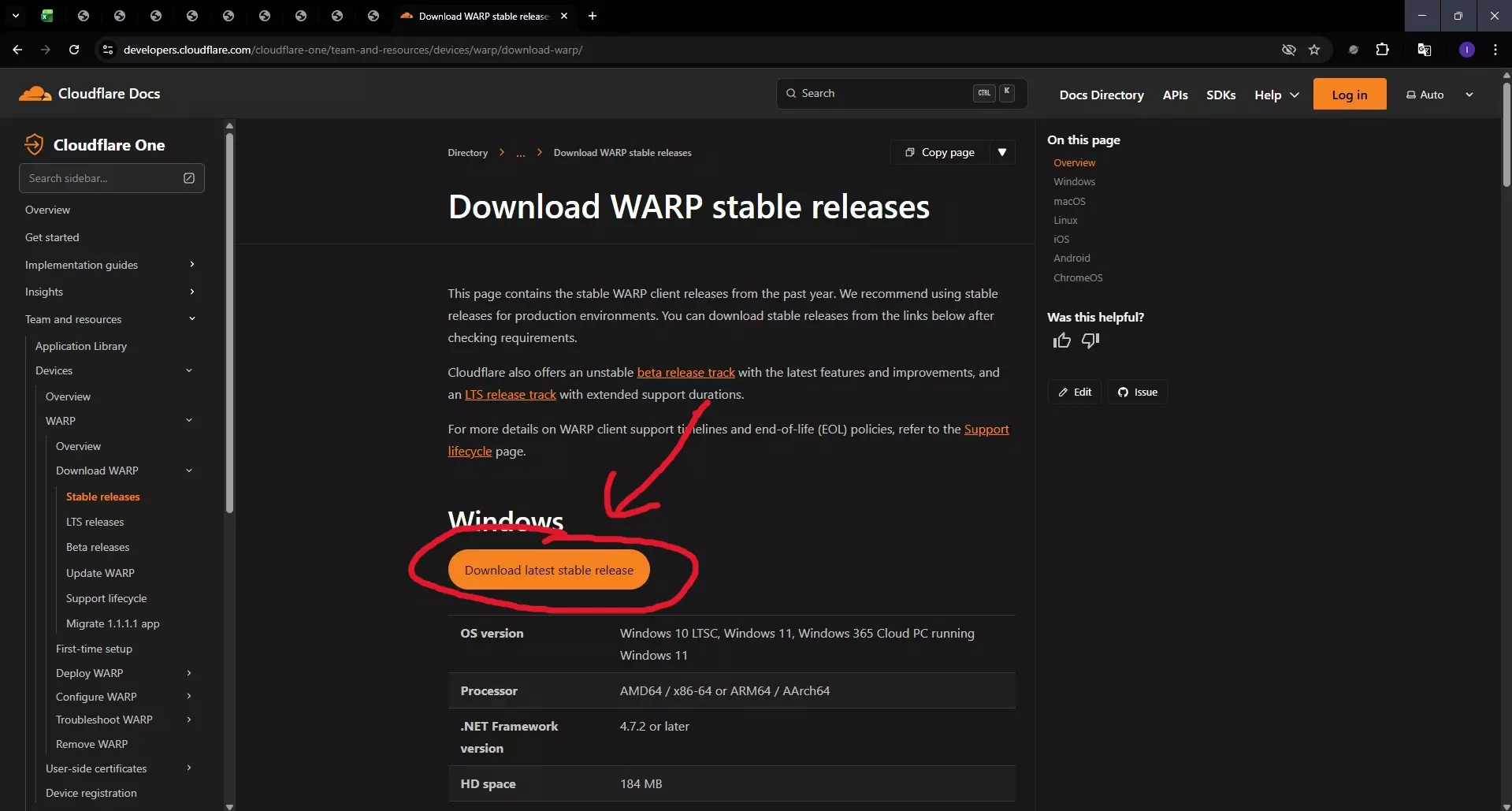Close the Download WARP stable releases tab
The width and height of the screenshot is (1512, 811).
click(564, 16)
